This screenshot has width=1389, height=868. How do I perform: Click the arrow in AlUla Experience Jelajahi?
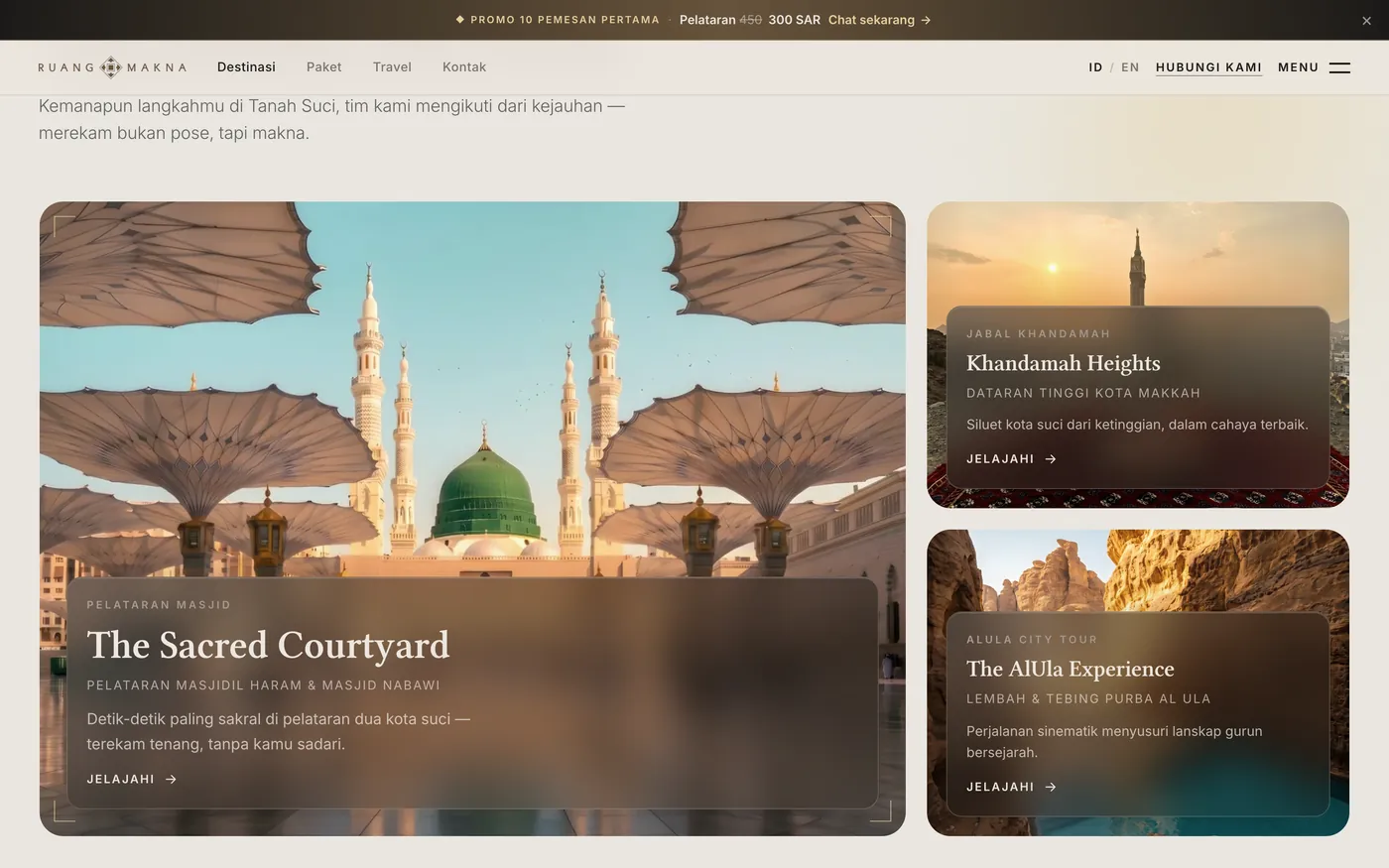click(x=1051, y=787)
